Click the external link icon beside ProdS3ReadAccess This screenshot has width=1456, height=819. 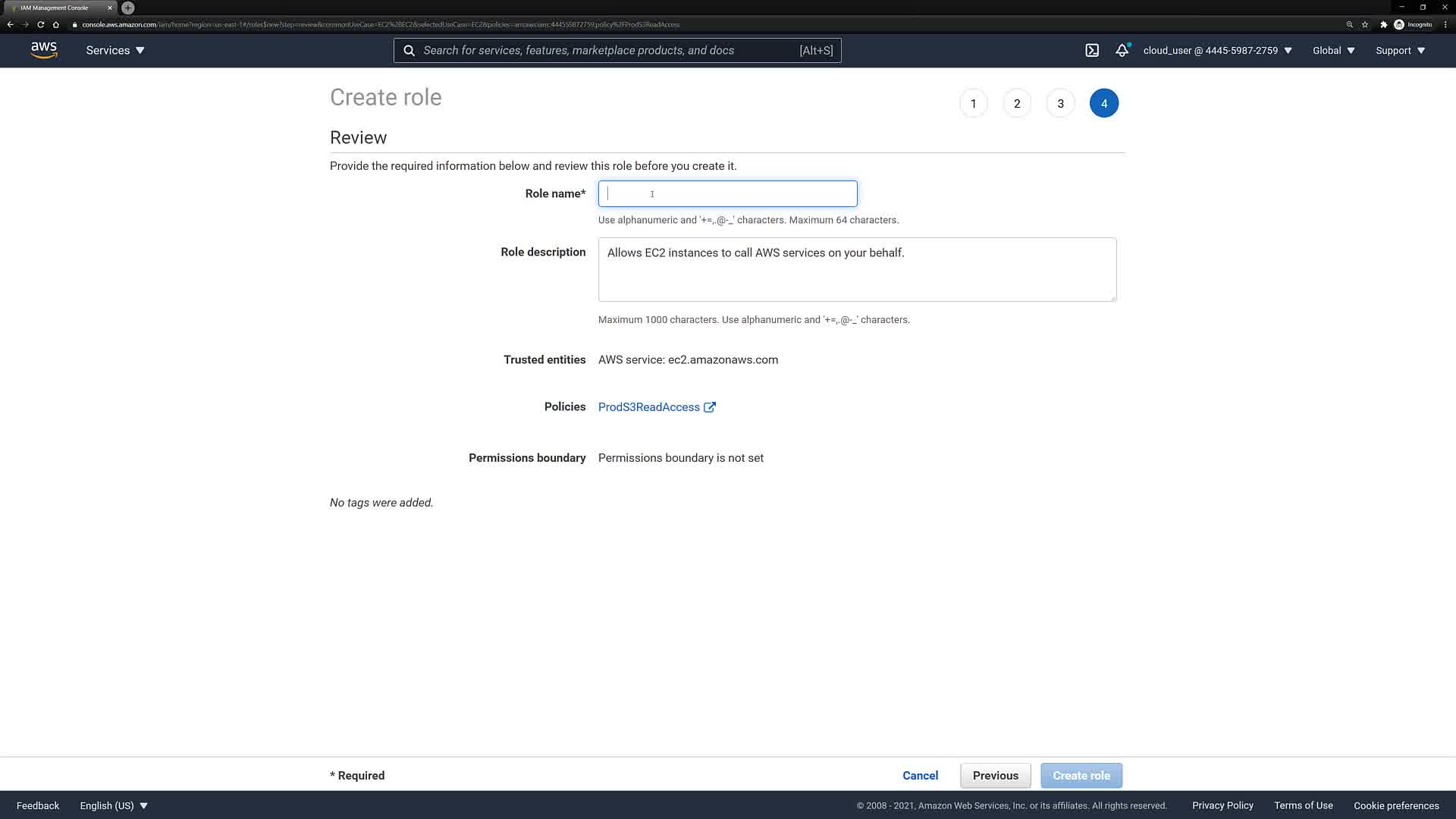click(710, 407)
